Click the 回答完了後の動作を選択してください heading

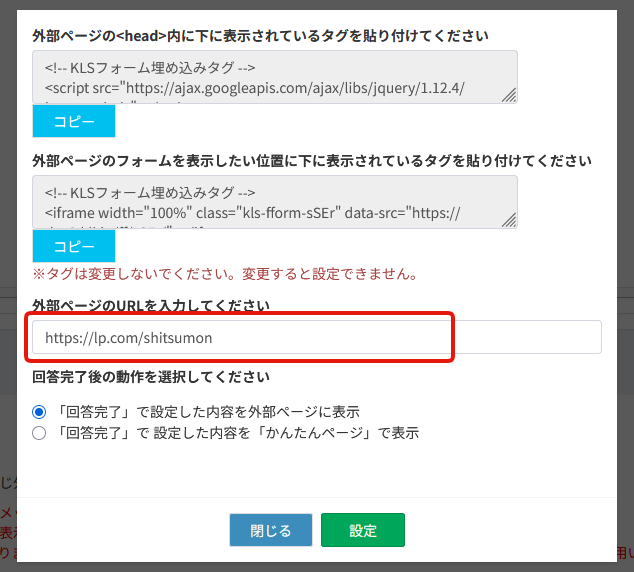pos(151,377)
